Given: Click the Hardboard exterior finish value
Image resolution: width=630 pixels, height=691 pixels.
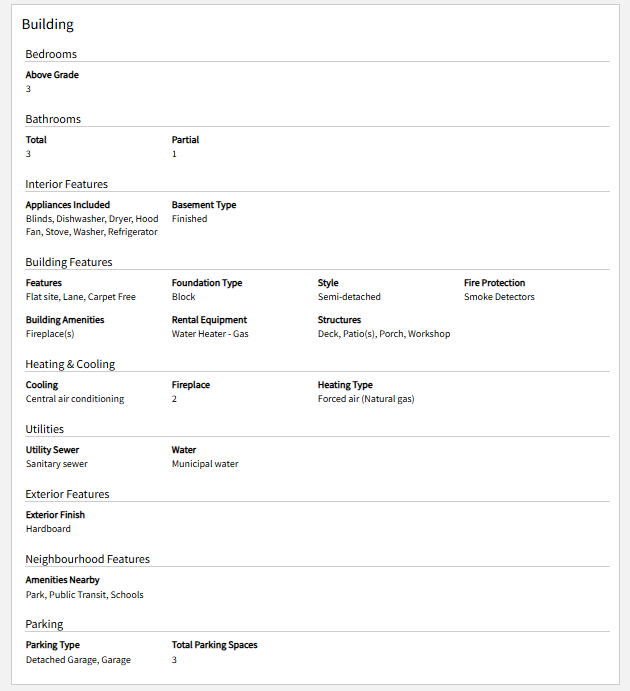Looking at the screenshot, I should point(48,529).
